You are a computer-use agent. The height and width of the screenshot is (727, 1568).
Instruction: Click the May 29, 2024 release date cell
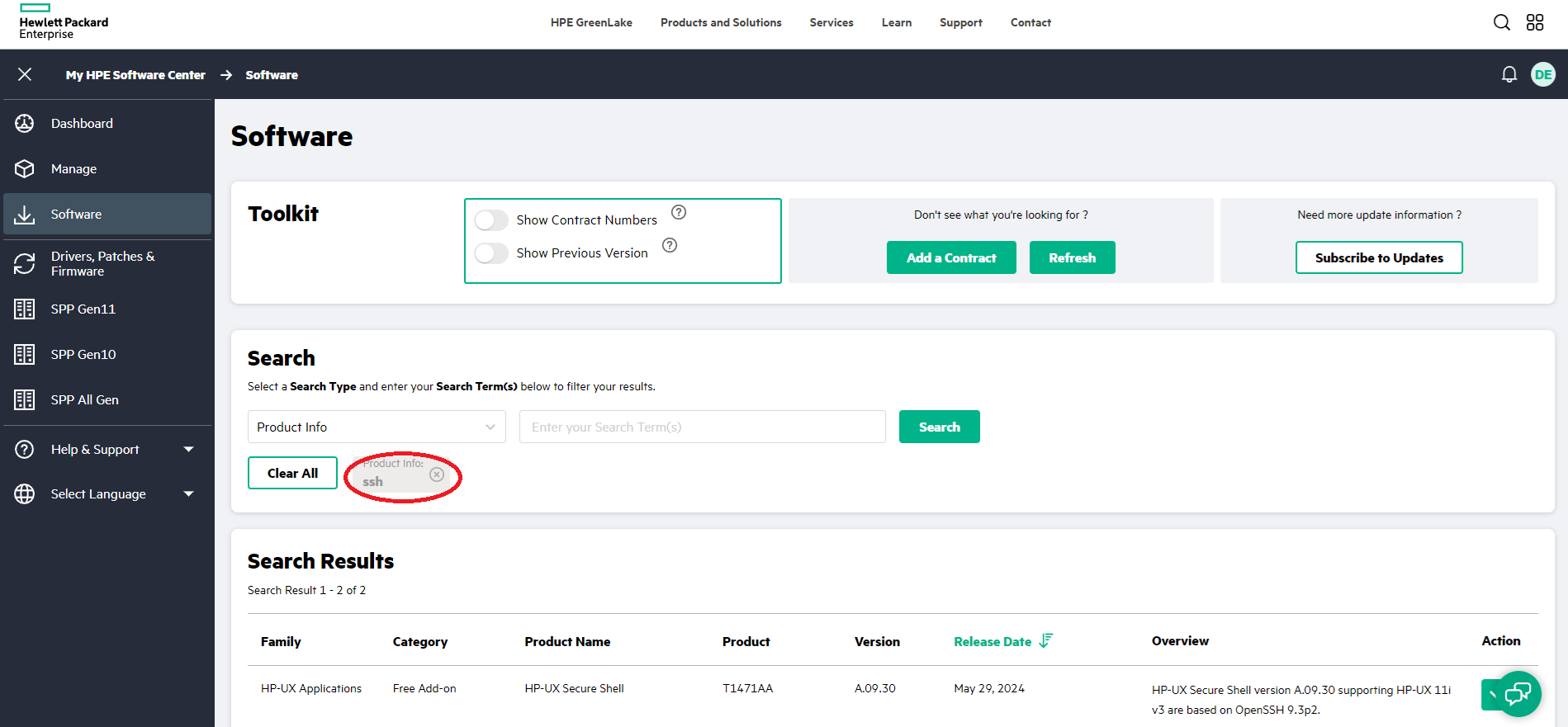point(989,688)
